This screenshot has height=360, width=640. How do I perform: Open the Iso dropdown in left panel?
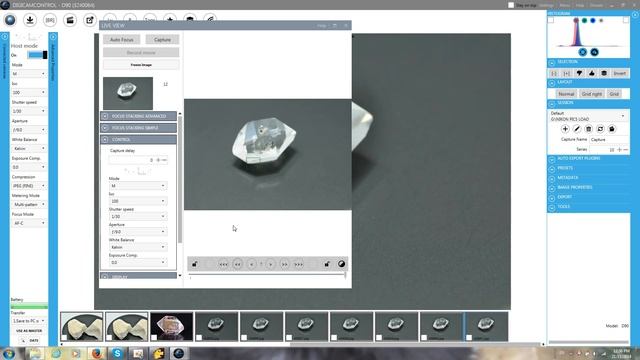(x=28, y=93)
